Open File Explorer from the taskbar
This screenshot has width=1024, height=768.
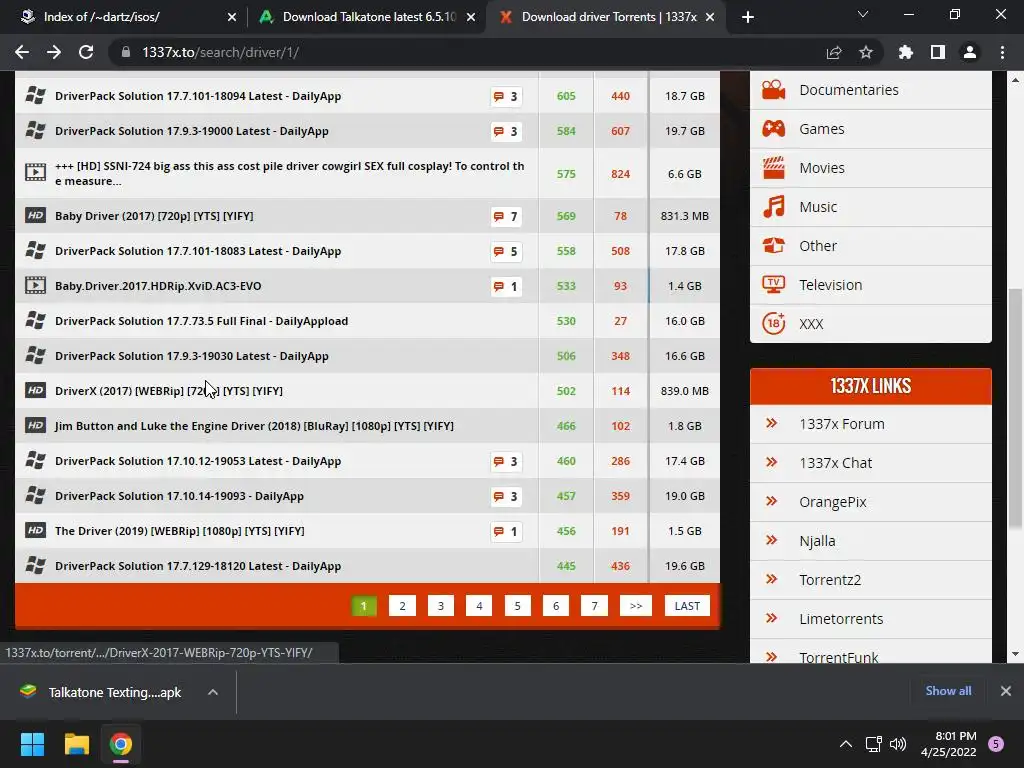(76, 744)
